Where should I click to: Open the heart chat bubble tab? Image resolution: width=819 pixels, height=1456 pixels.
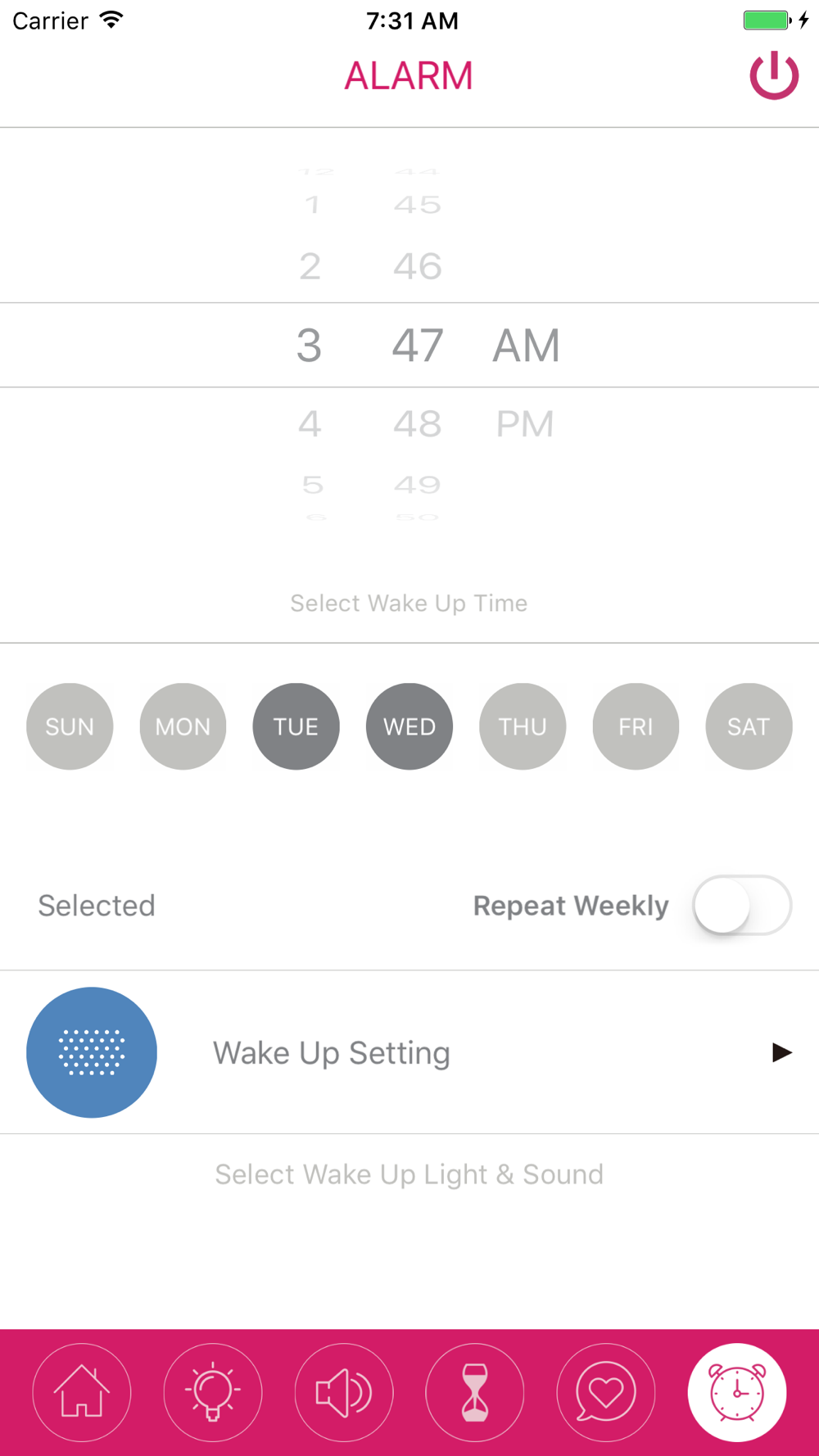pos(606,1392)
